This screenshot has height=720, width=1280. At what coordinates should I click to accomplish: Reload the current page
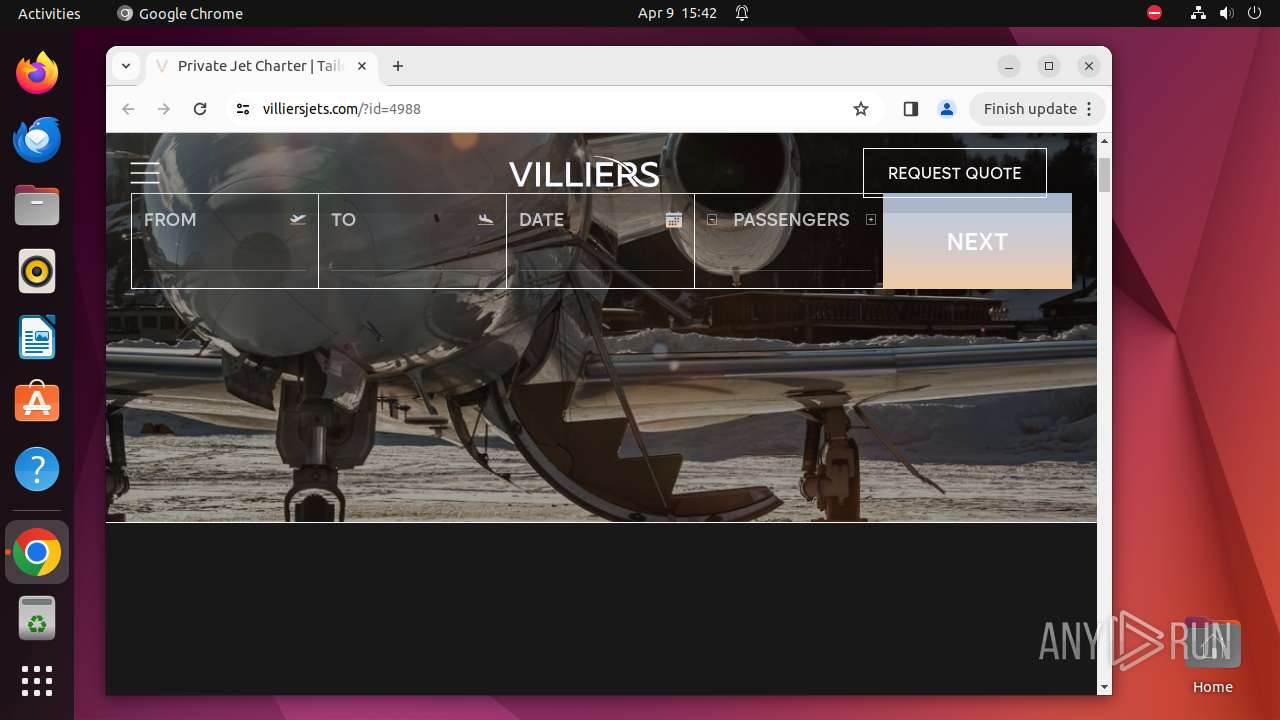tap(200, 109)
